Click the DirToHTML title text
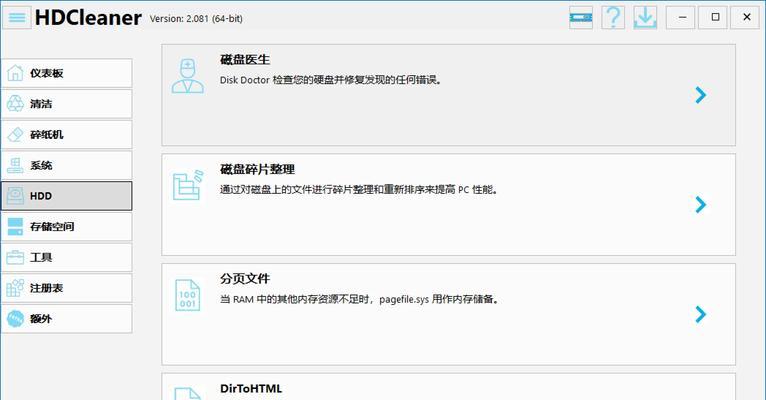 pyautogui.click(x=251, y=389)
